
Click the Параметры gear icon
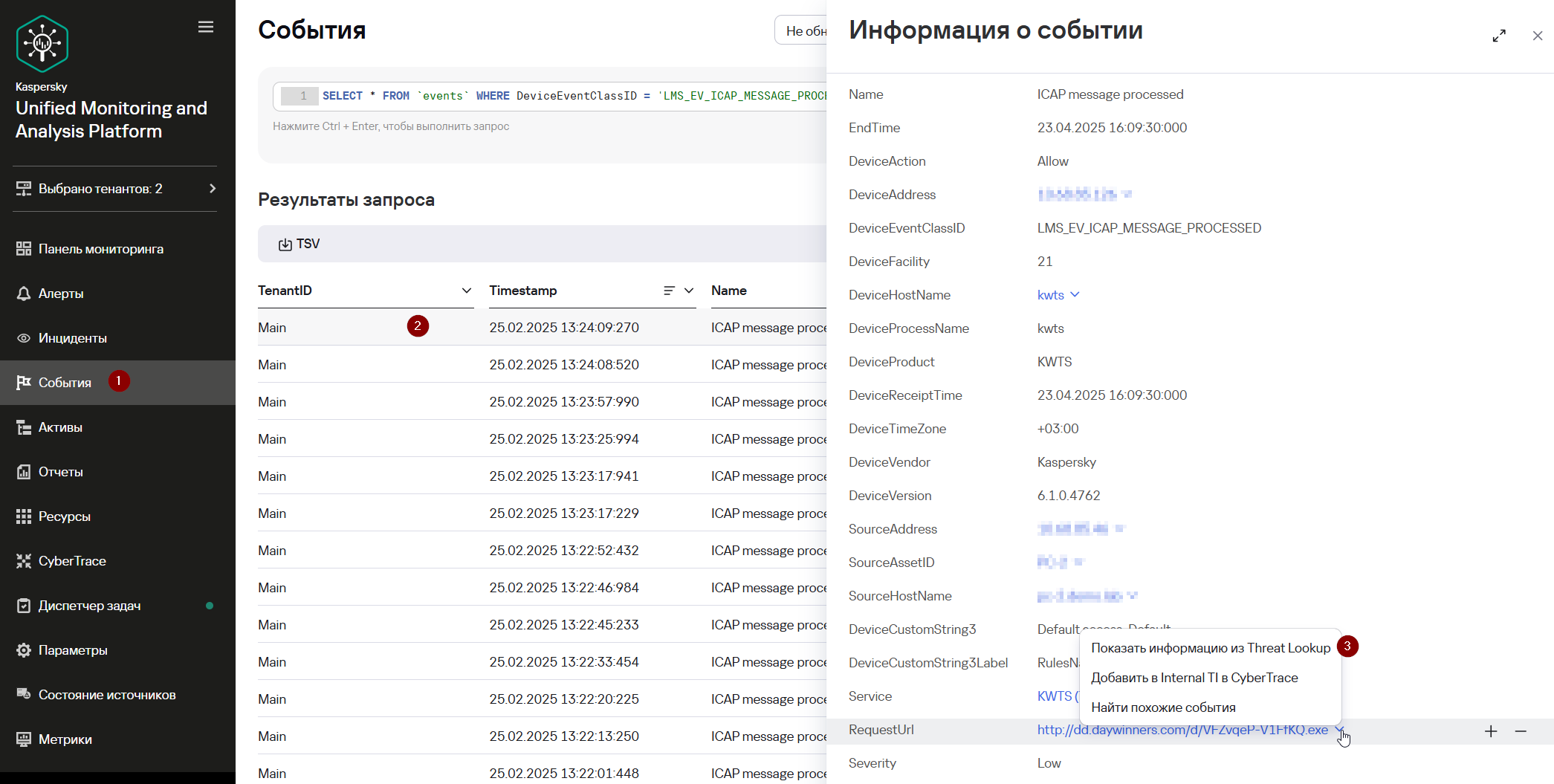tap(24, 650)
